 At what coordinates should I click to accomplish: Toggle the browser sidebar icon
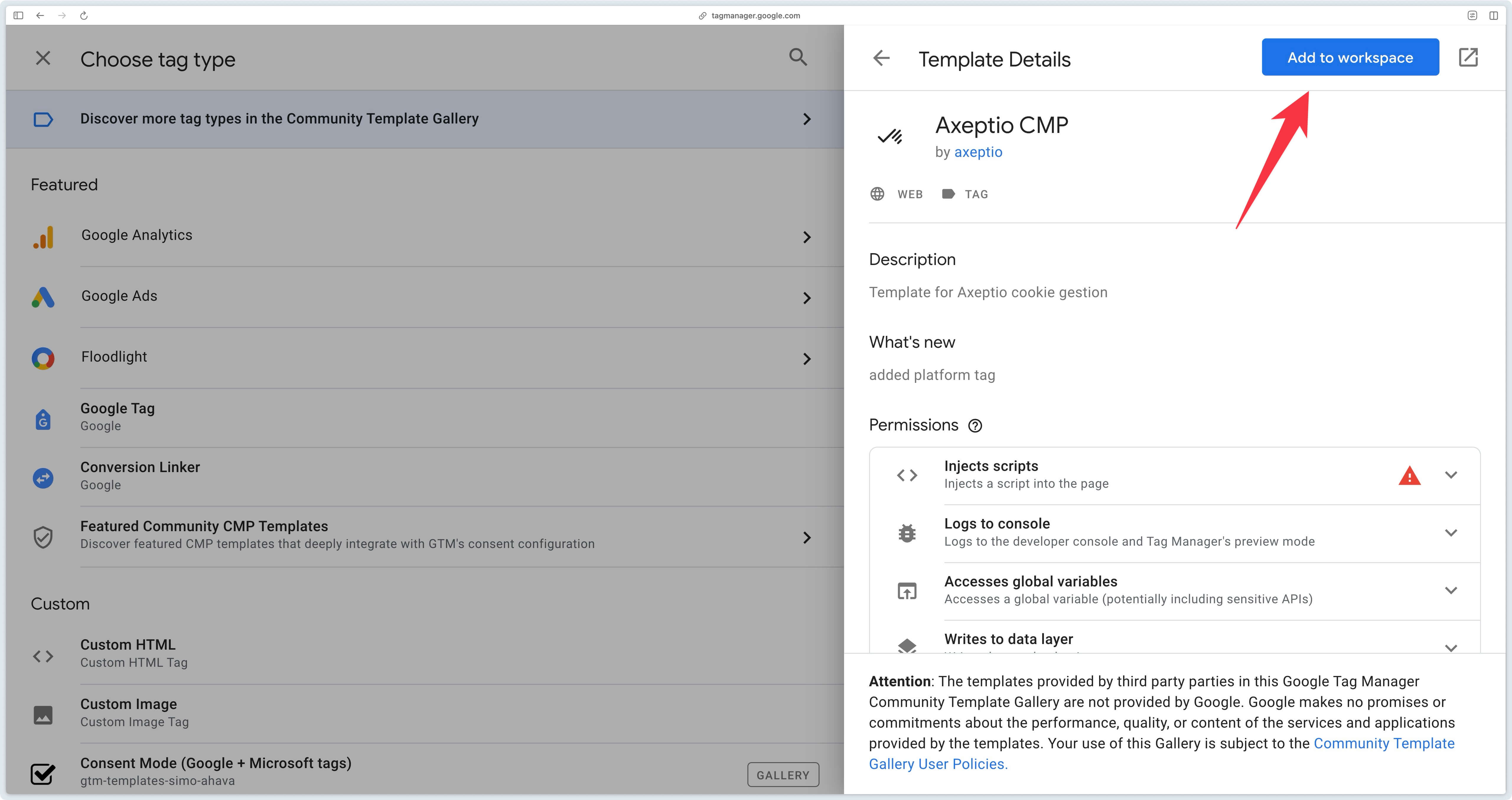pyautogui.click(x=18, y=16)
